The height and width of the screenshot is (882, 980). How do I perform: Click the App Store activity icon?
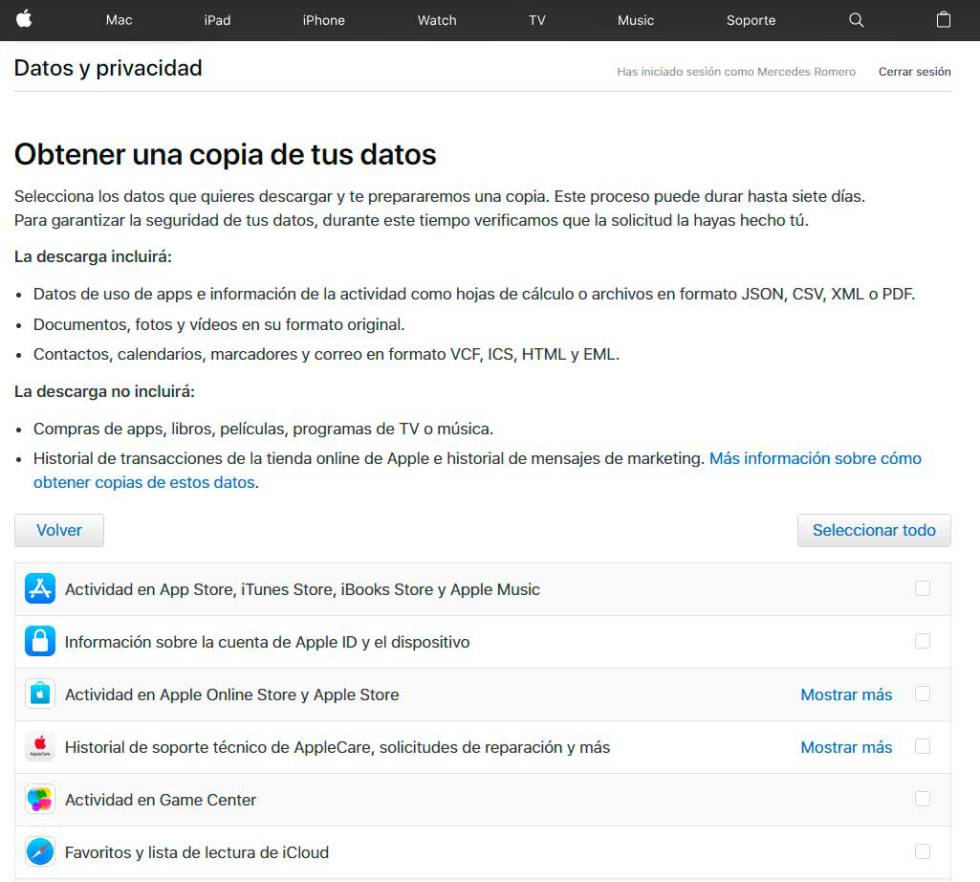(40, 589)
